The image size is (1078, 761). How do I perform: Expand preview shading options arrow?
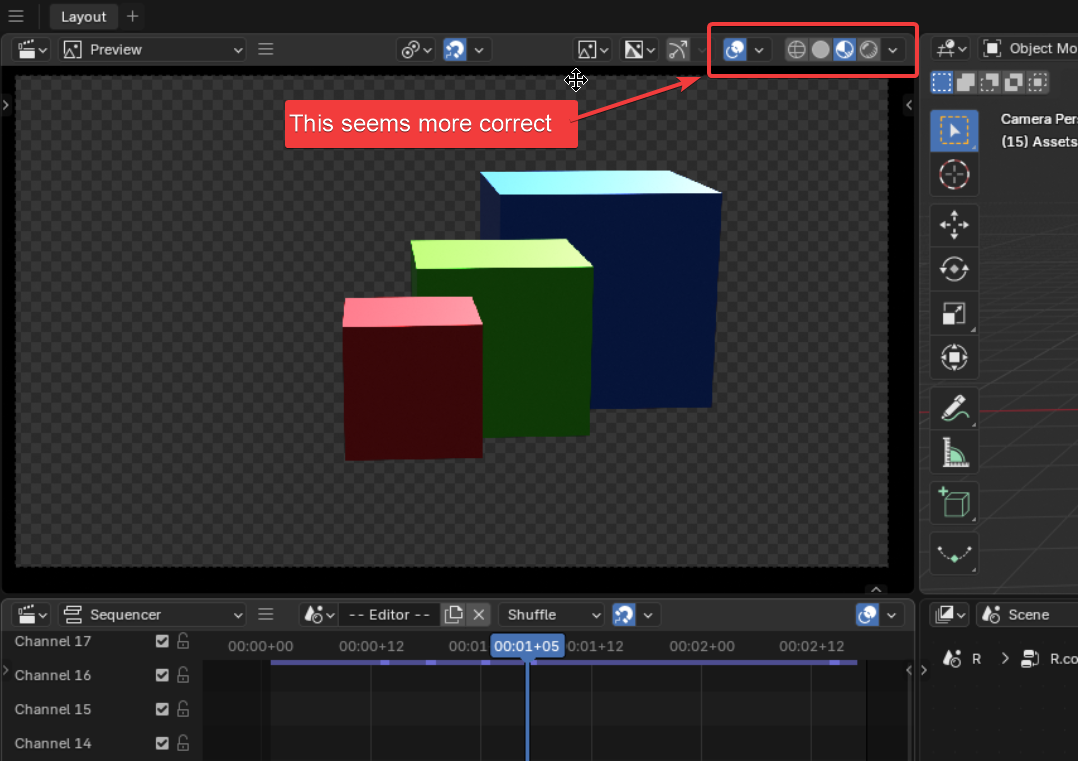click(892, 49)
